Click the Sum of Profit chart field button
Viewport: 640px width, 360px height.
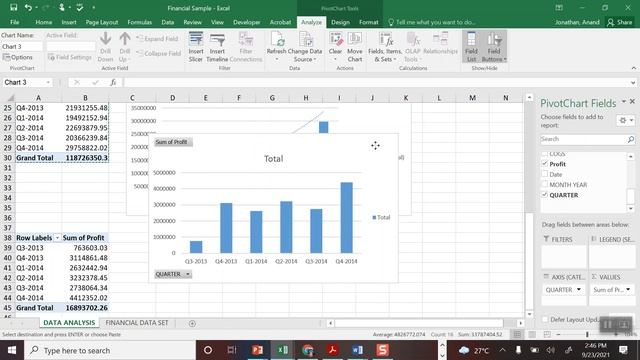[x=173, y=142]
